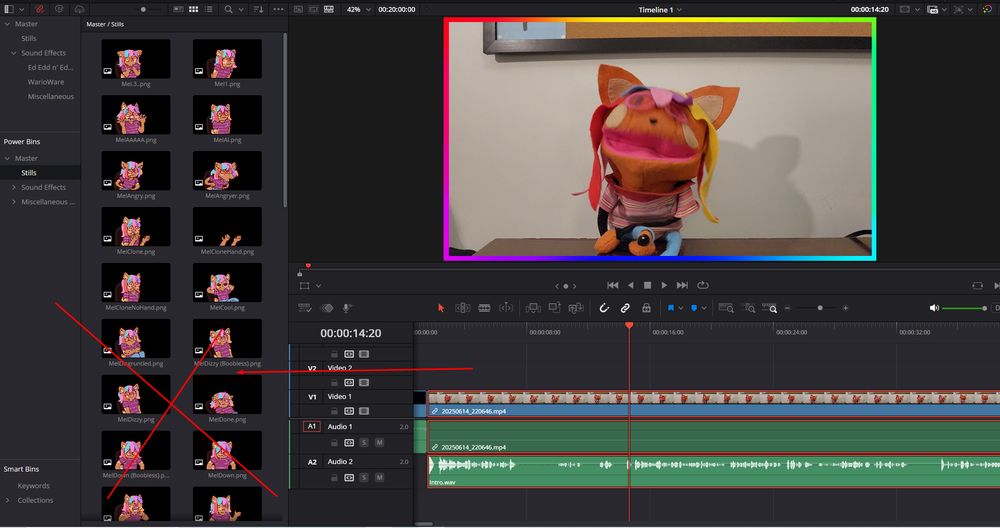This screenshot has height=528, width=1000.
Task: Open Timeline View Options icon
Action: pyautogui.click(x=305, y=308)
